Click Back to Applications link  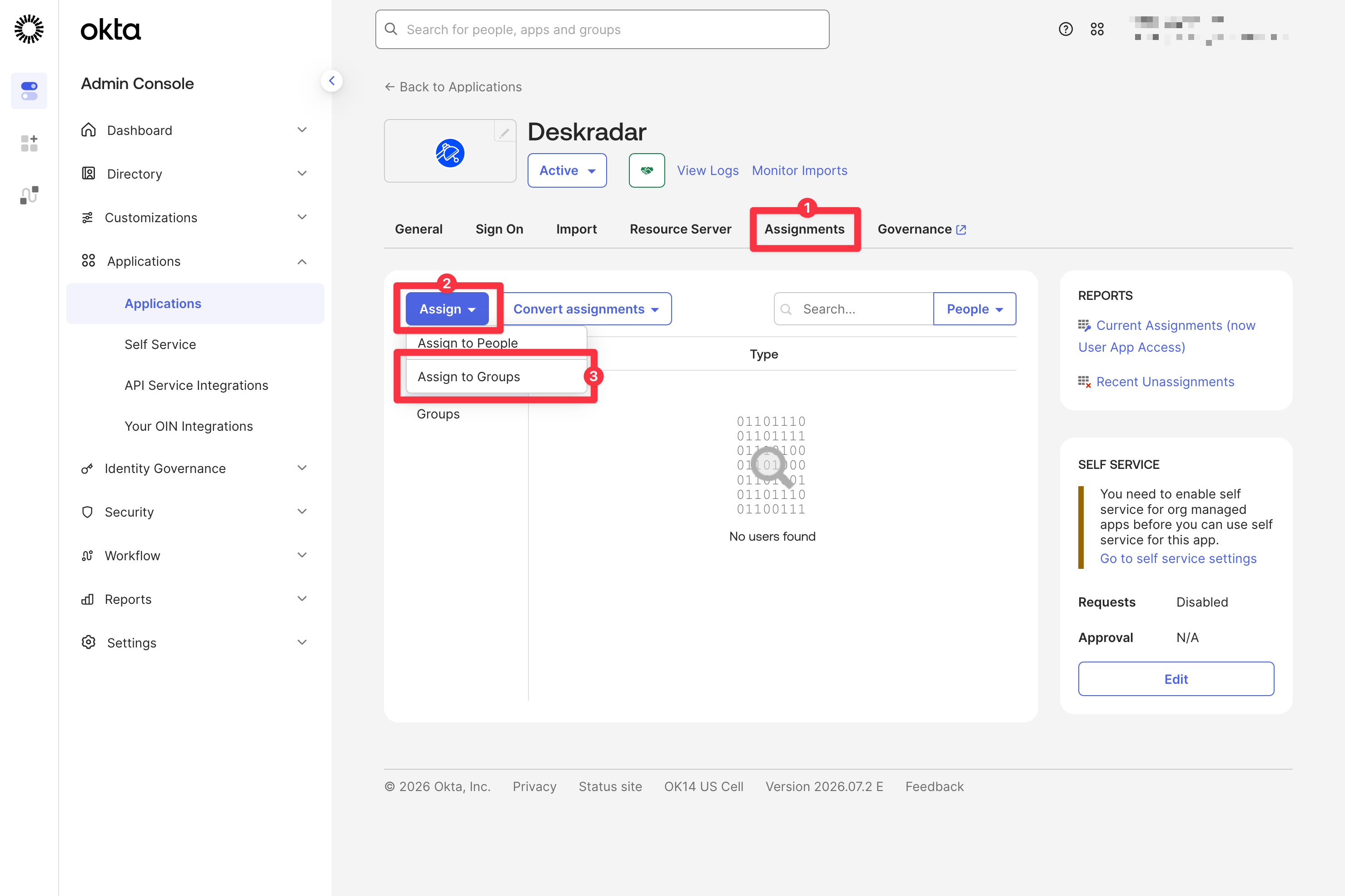click(453, 87)
